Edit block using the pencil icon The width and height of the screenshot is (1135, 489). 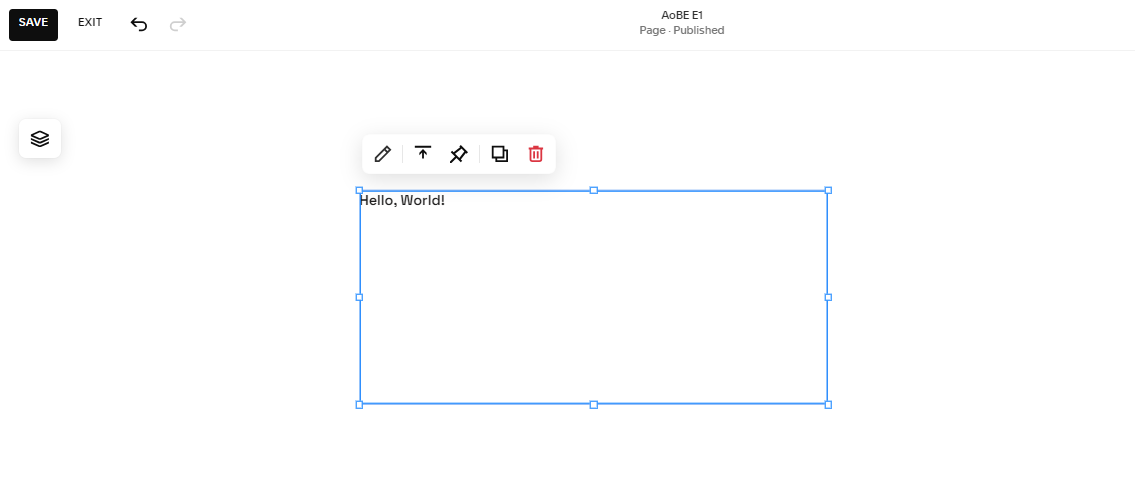382,154
